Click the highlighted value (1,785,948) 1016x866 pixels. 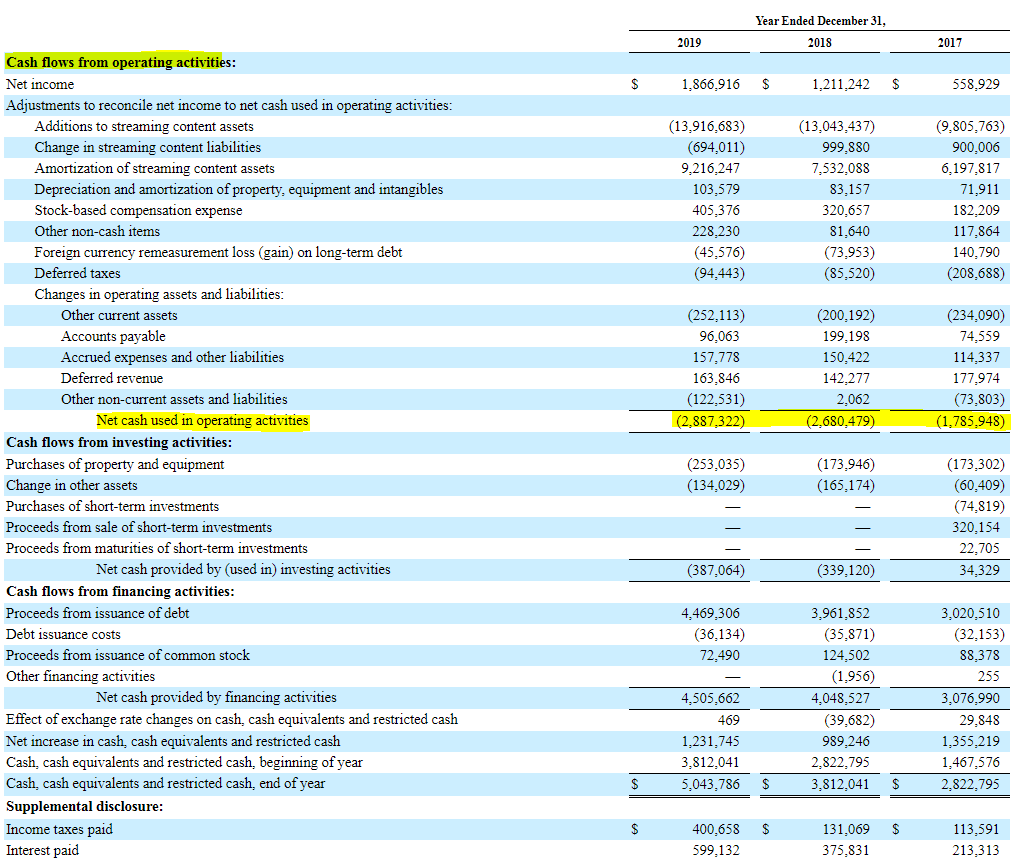point(971,421)
